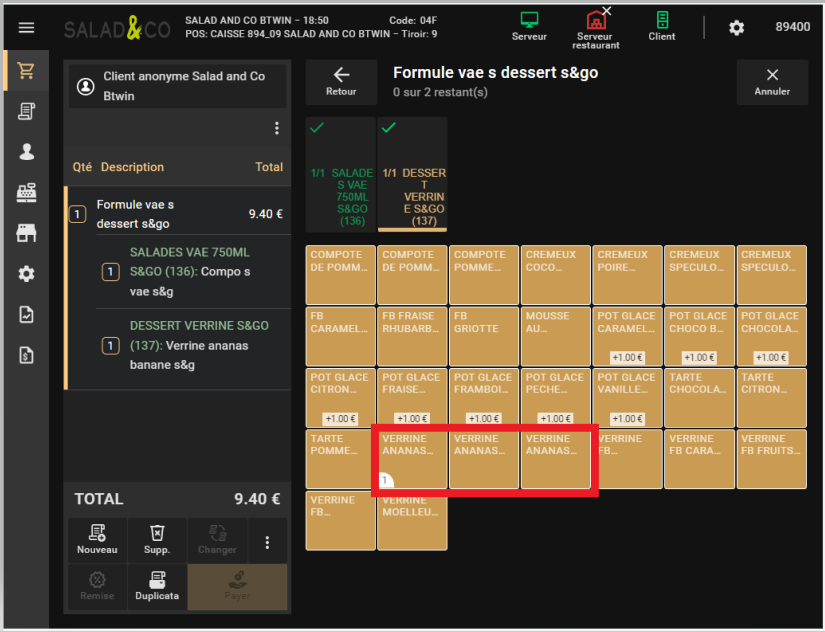This screenshot has width=825, height=632.
Task: Switch to the DESSERT VERRINE S&GO step
Action: click(x=412, y=175)
